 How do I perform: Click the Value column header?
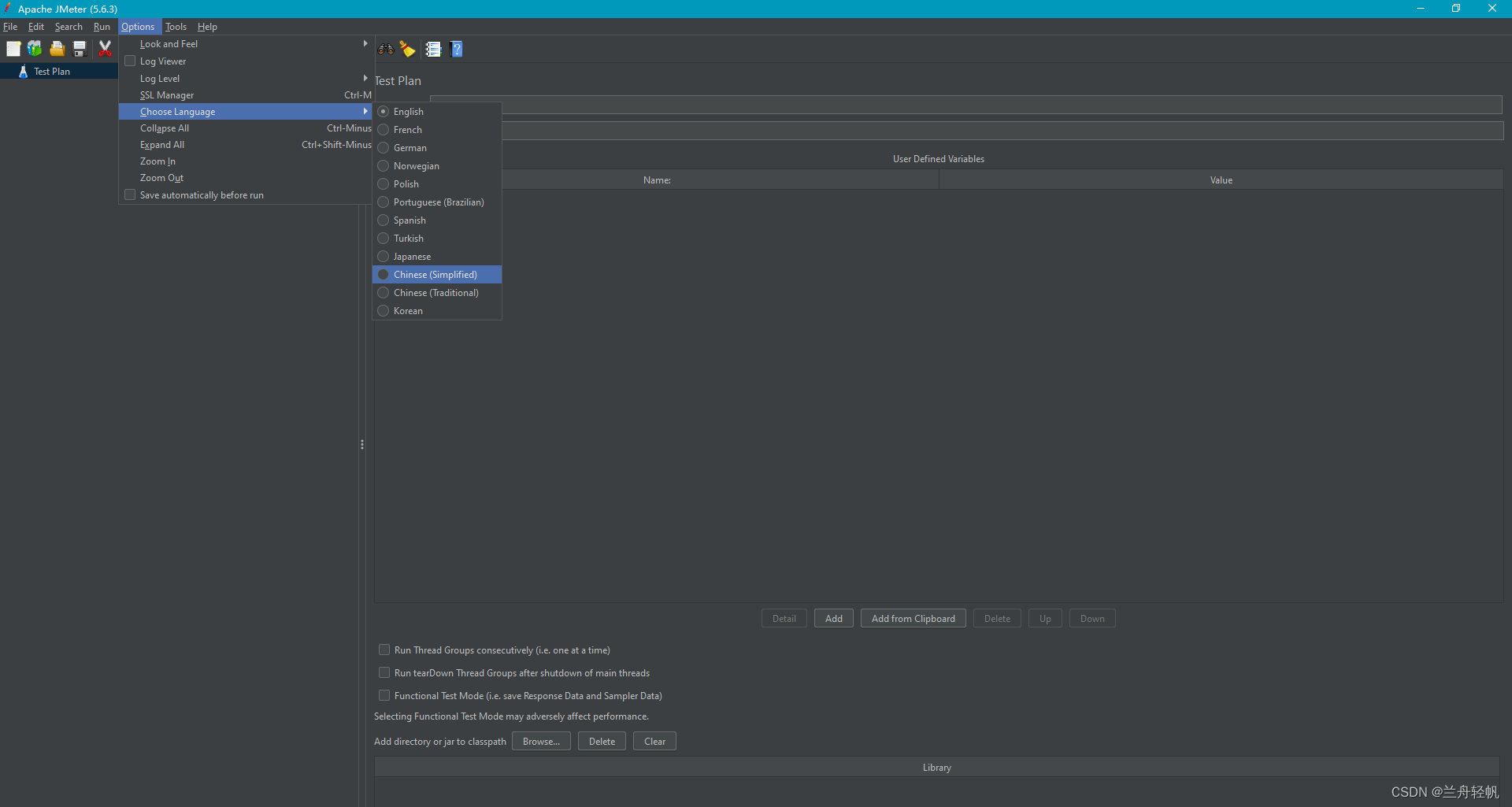tap(1221, 180)
